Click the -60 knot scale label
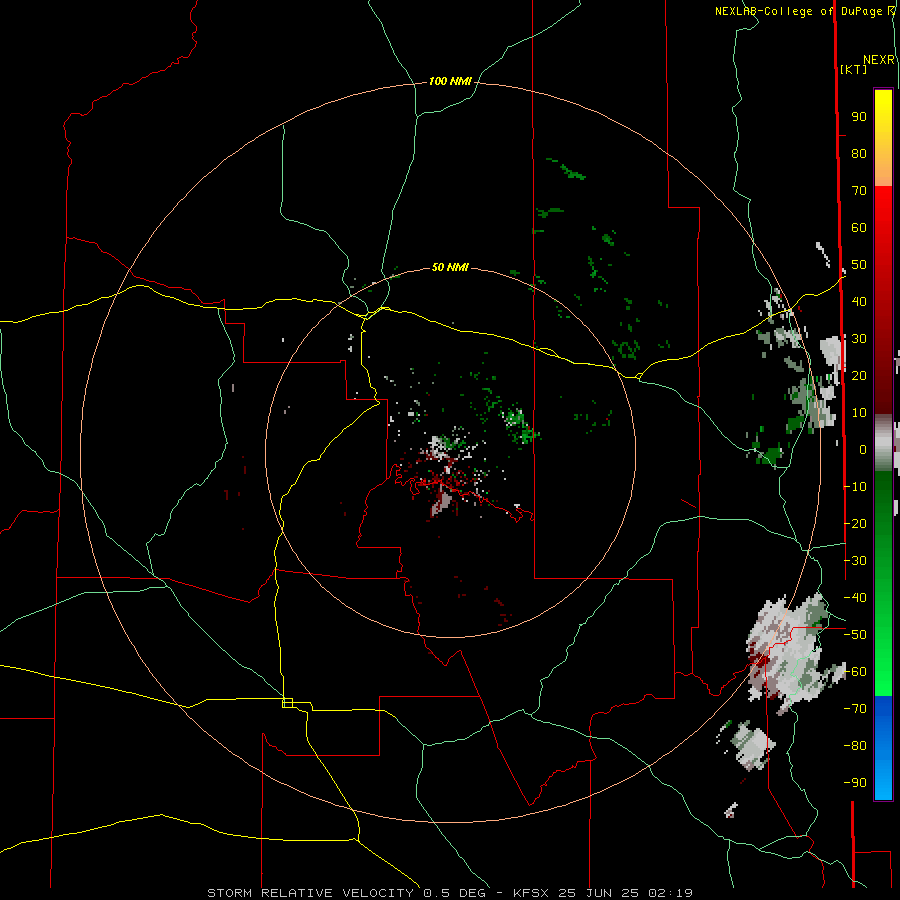This screenshot has height=900, width=900. tap(855, 672)
